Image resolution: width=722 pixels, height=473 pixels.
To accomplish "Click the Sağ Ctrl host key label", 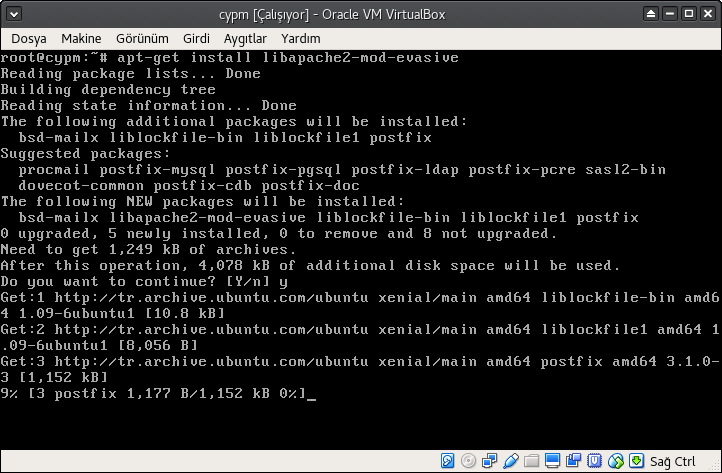I will click(x=672, y=461).
